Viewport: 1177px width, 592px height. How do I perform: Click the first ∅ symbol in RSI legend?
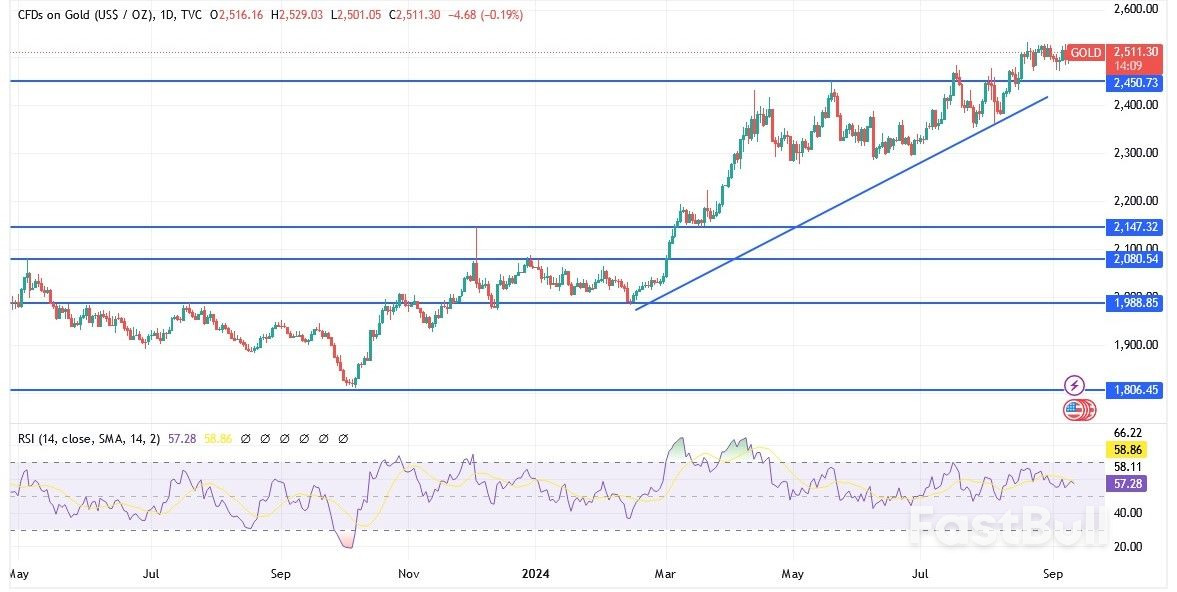click(x=246, y=439)
